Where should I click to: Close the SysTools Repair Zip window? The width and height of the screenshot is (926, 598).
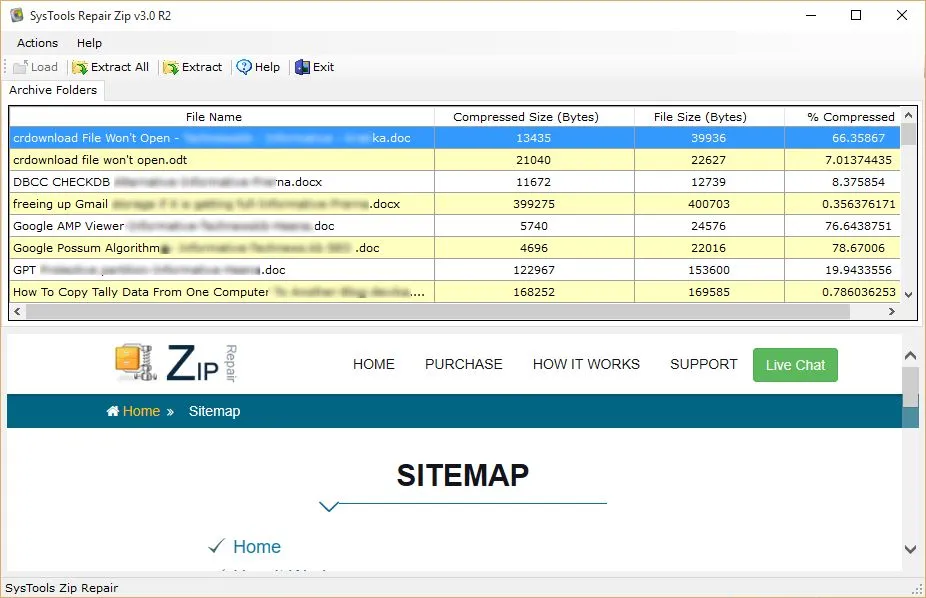coord(902,15)
